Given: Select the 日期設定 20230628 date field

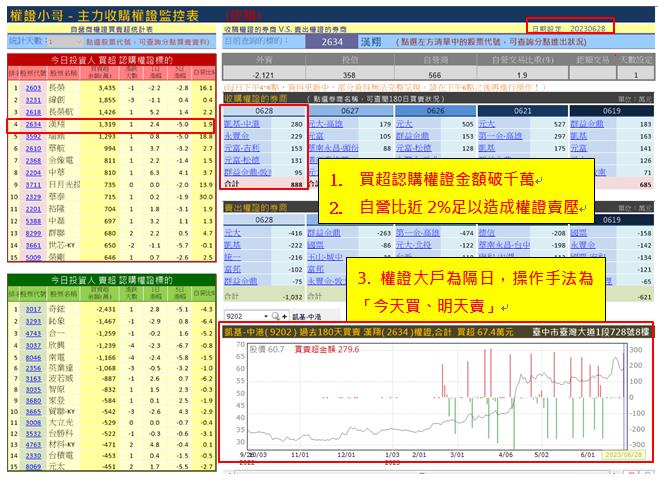Looking at the screenshot, I should (570, 28).
